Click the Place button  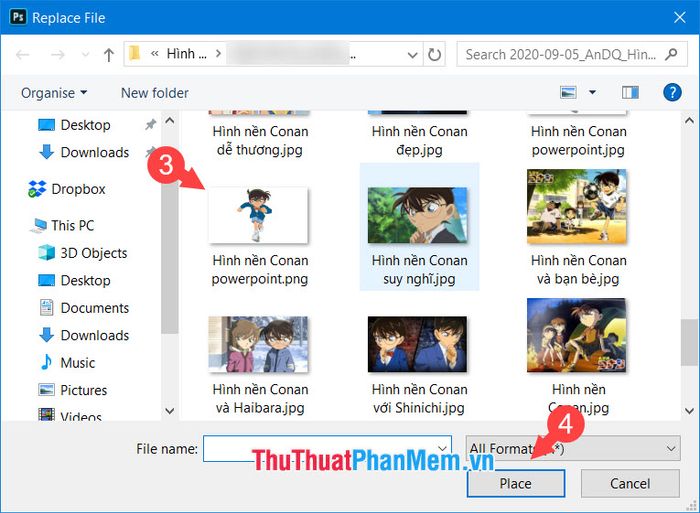click(516, 484)
